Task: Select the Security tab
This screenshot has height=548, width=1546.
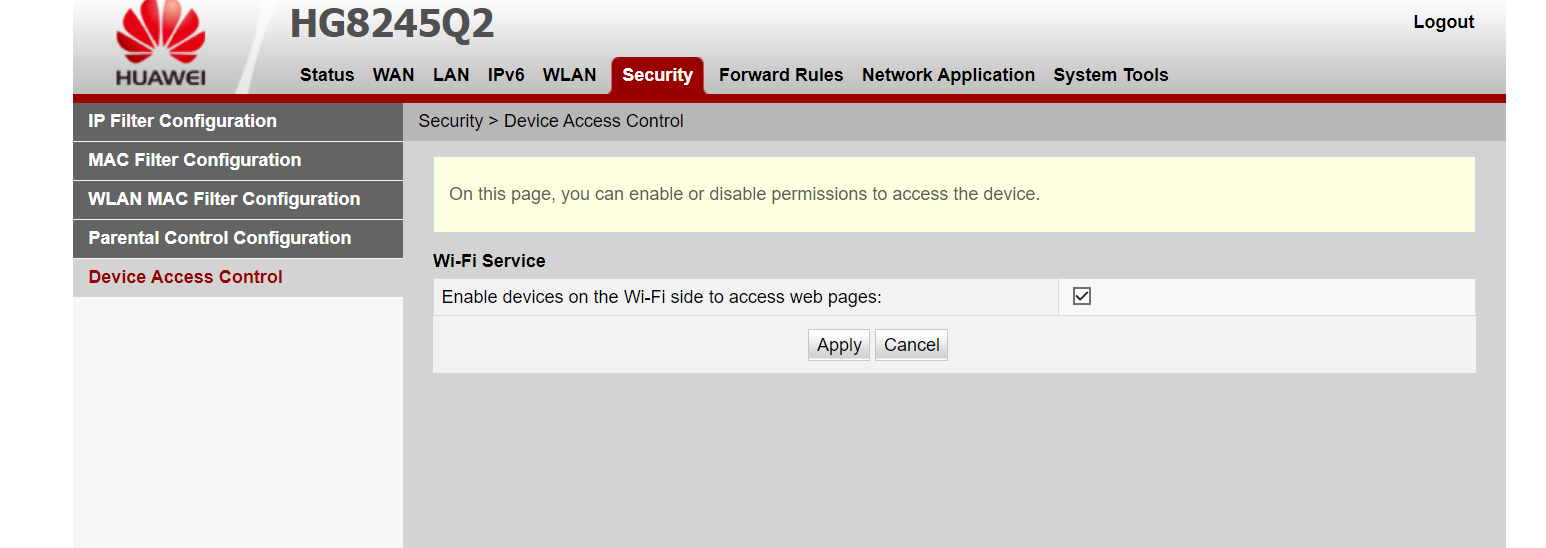Action: [657, 75]
